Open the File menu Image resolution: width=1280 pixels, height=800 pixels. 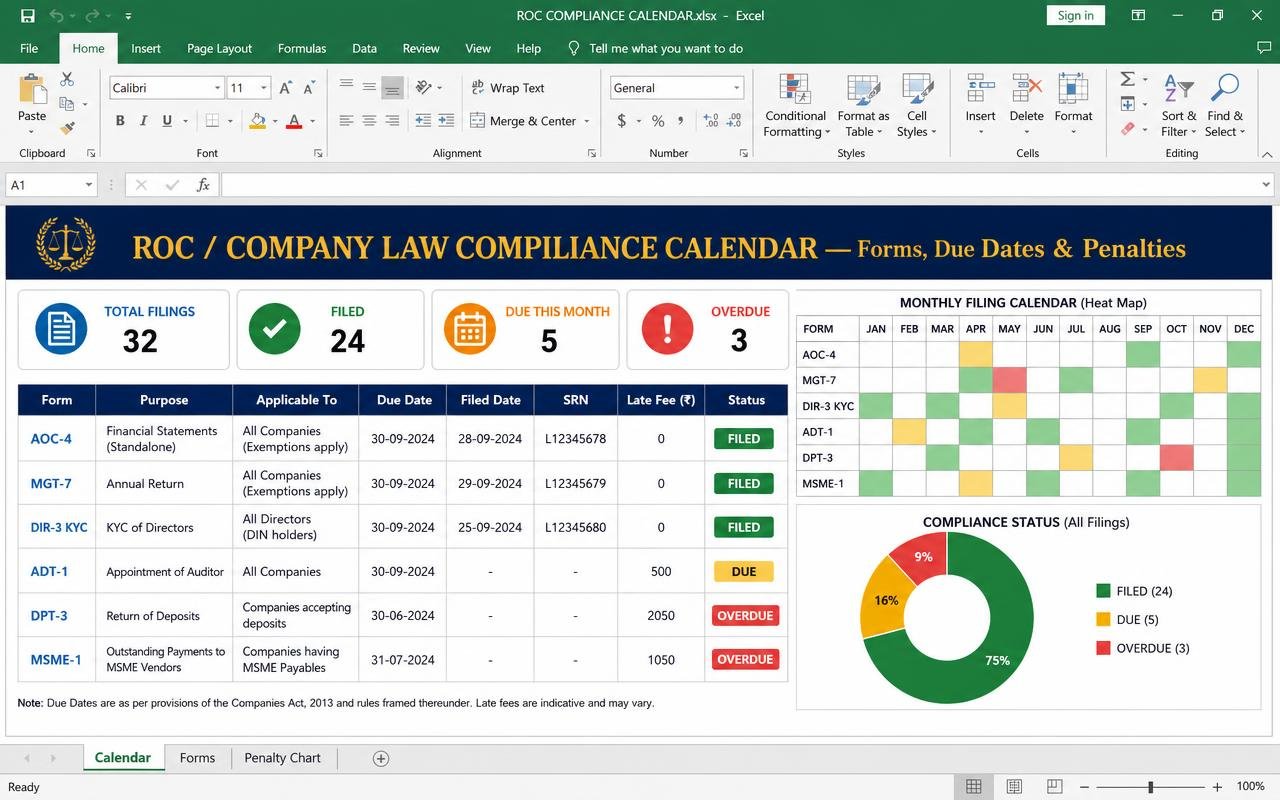point(29,48)
